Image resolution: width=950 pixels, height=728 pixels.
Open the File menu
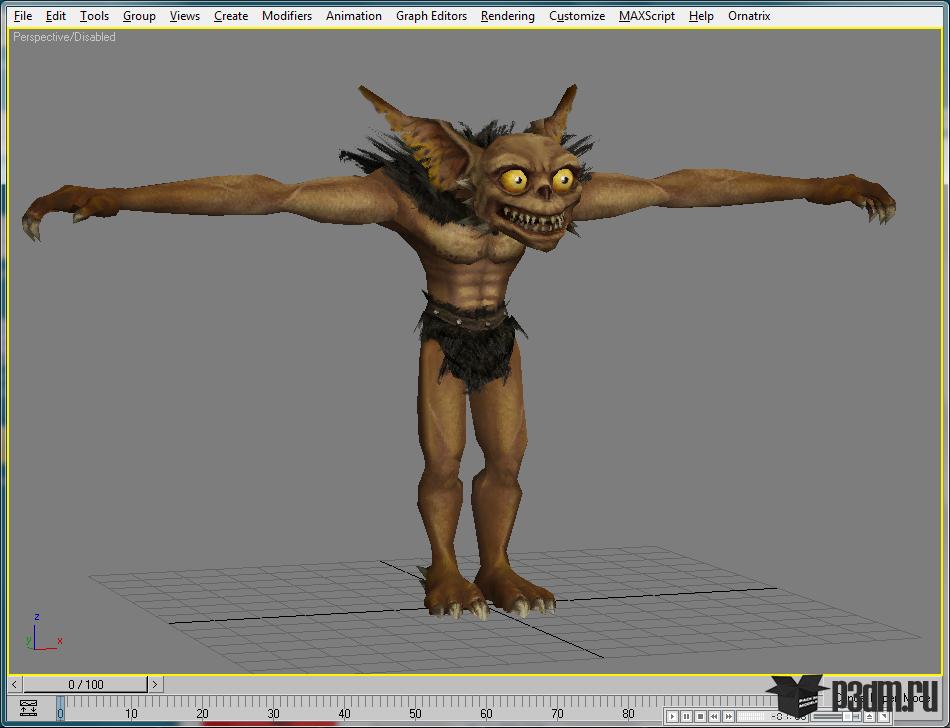[x=22, y=16]
